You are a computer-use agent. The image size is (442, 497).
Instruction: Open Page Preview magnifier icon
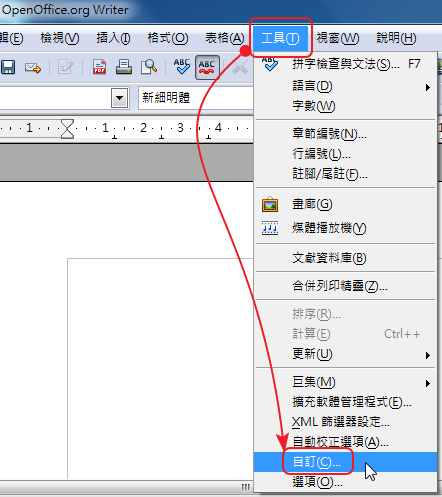tap(149, 67)
